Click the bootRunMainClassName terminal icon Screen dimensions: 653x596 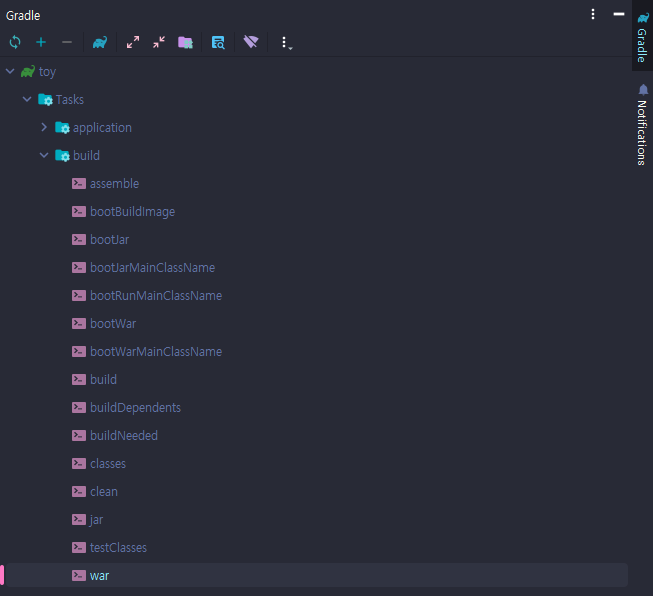click(79, 295)
